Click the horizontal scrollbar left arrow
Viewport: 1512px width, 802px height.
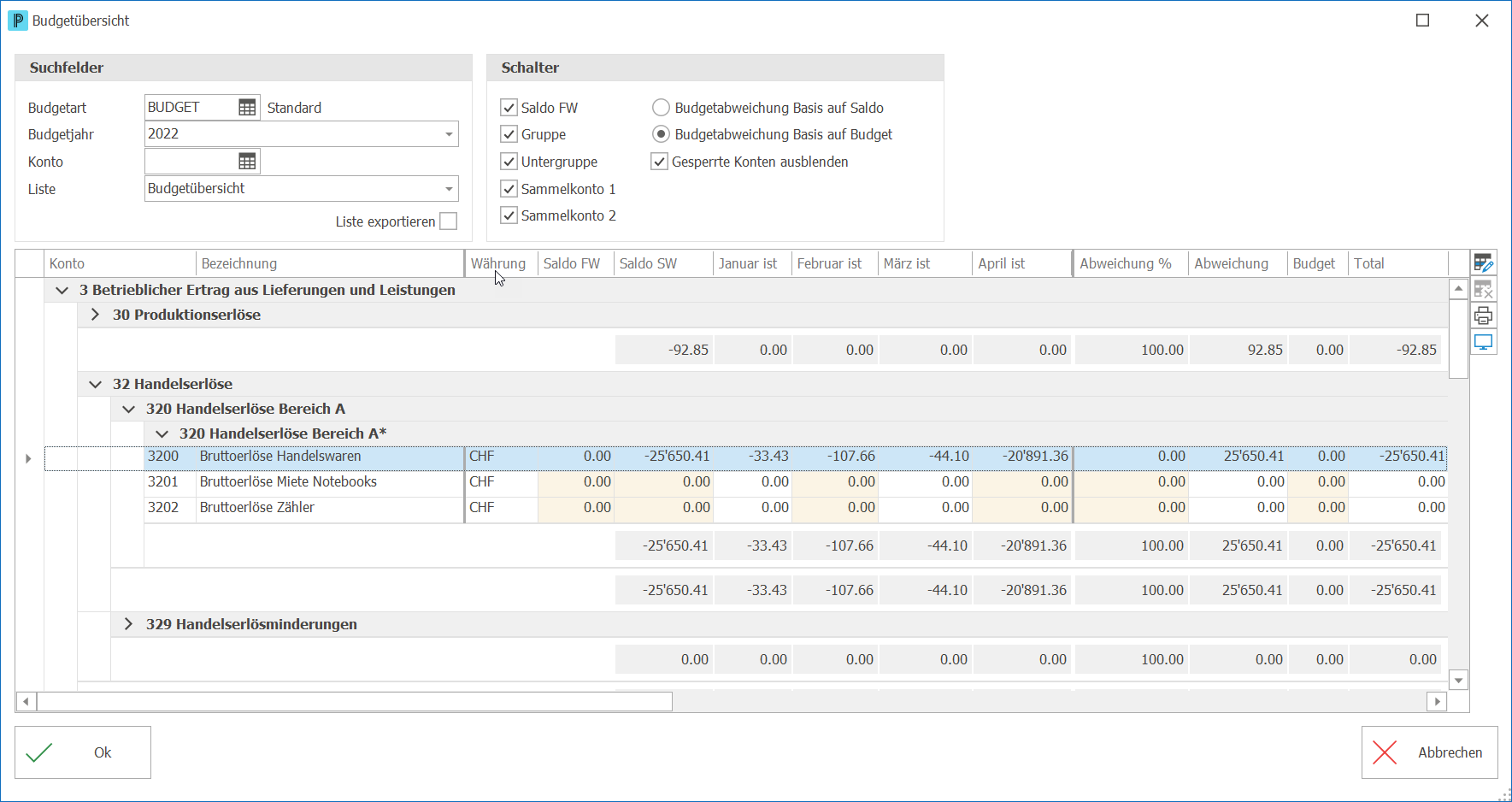26,702
